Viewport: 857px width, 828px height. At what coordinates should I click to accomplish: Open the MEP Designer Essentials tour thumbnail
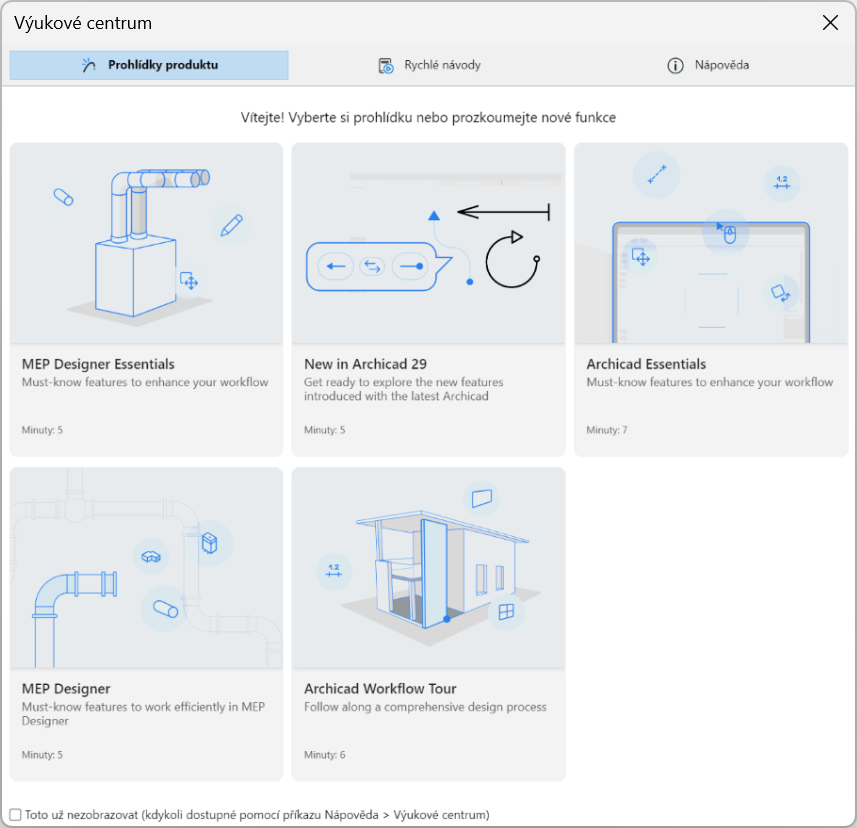click(x=147, y=243)
